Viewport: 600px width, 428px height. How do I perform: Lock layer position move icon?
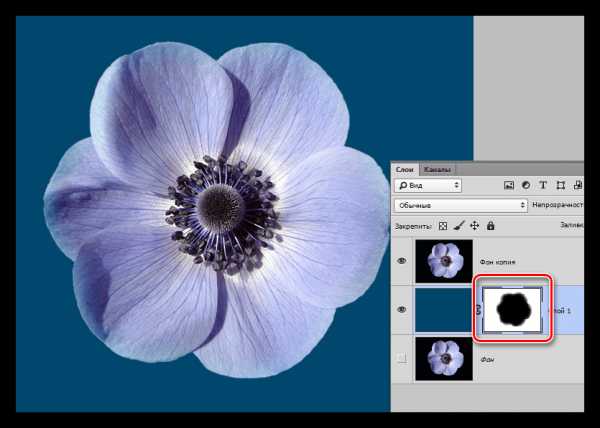tap(474, 226)
